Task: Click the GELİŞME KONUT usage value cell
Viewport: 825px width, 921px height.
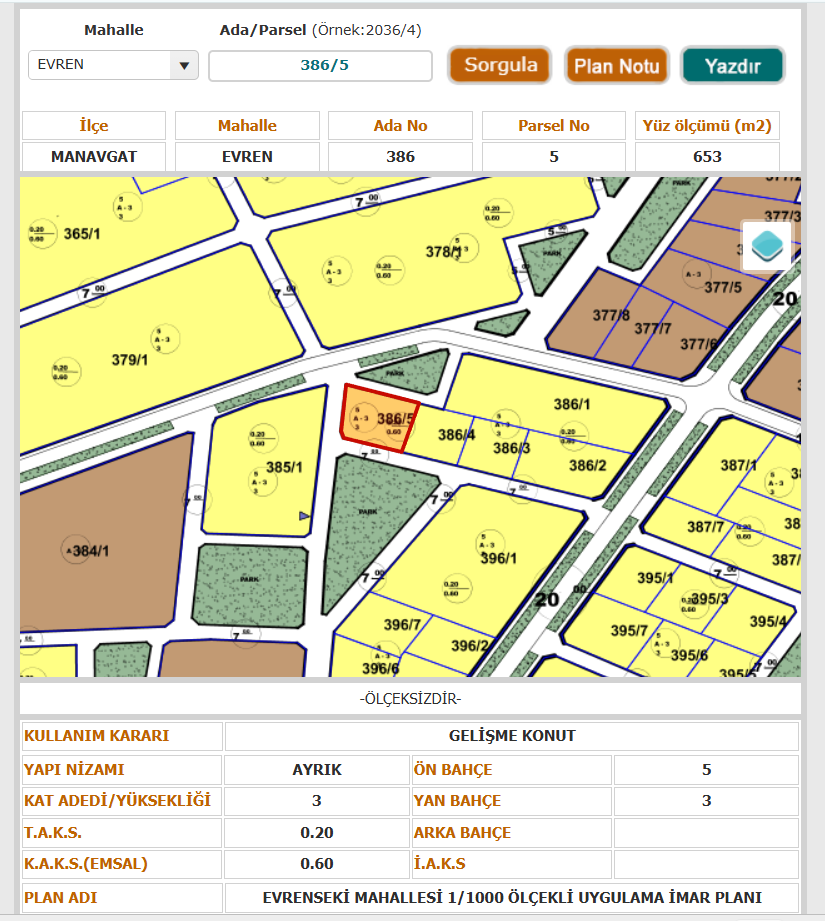Action: click(511, 736)
